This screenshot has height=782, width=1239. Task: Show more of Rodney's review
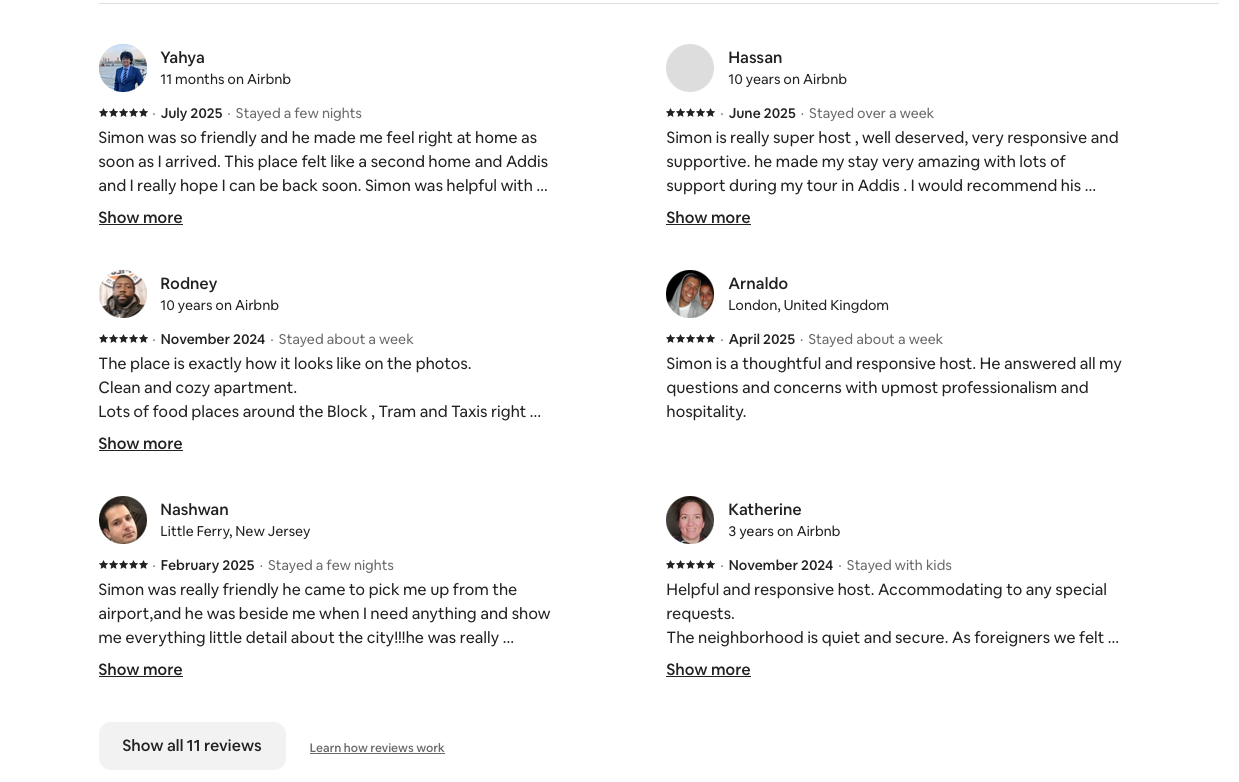[x=140, y=444]
